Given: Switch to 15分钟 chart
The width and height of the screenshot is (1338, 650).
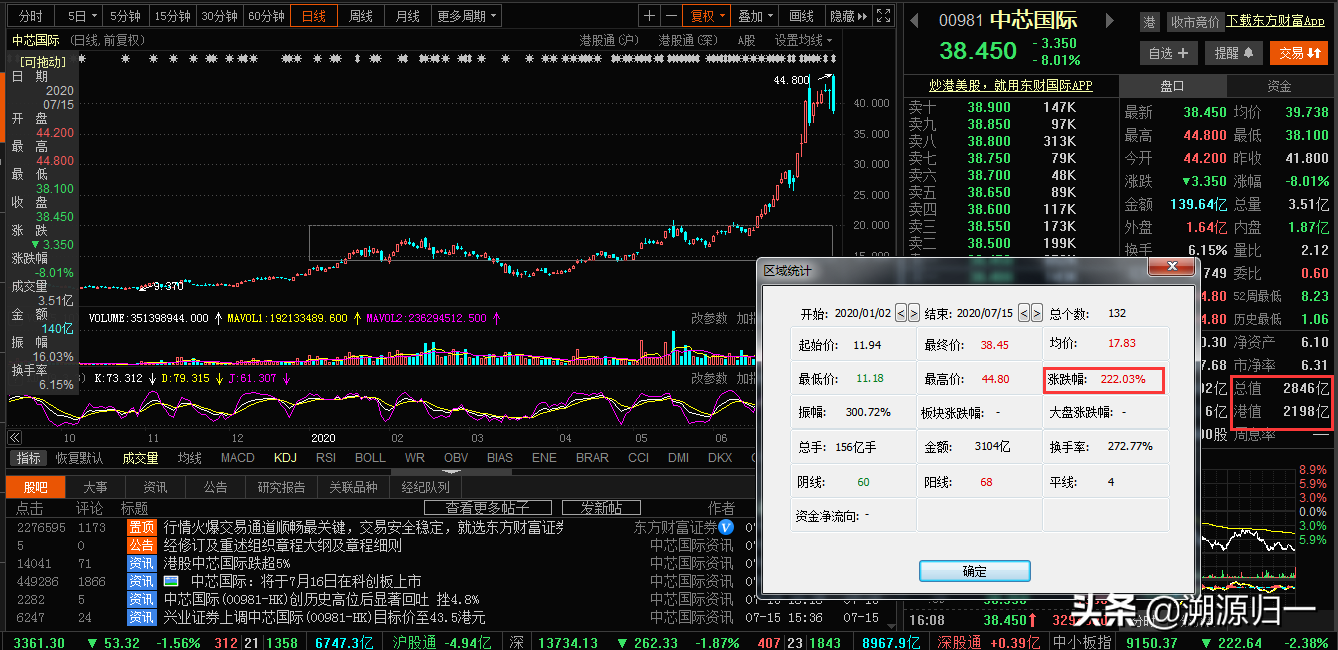Looking at the screenshot, I should (x=172, y=16).
